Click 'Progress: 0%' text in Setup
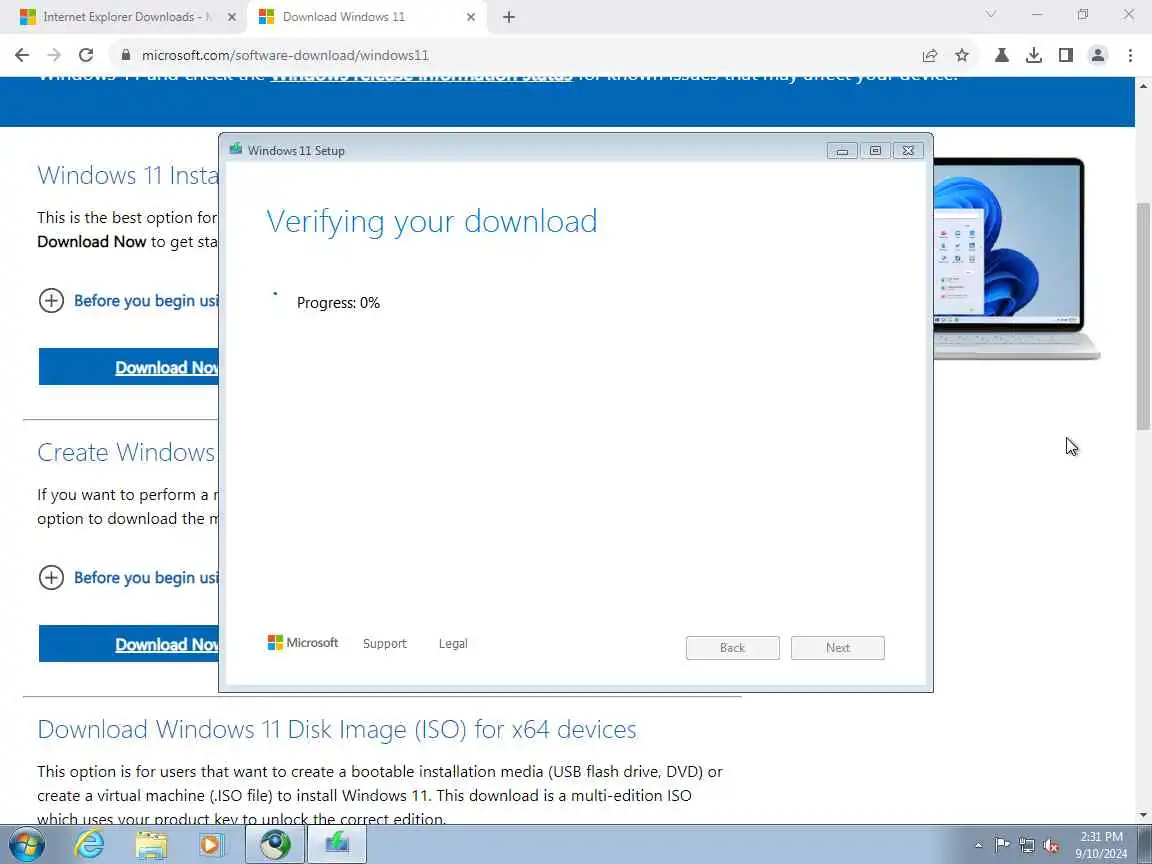The image size is (1152, 864). [338, 303]
